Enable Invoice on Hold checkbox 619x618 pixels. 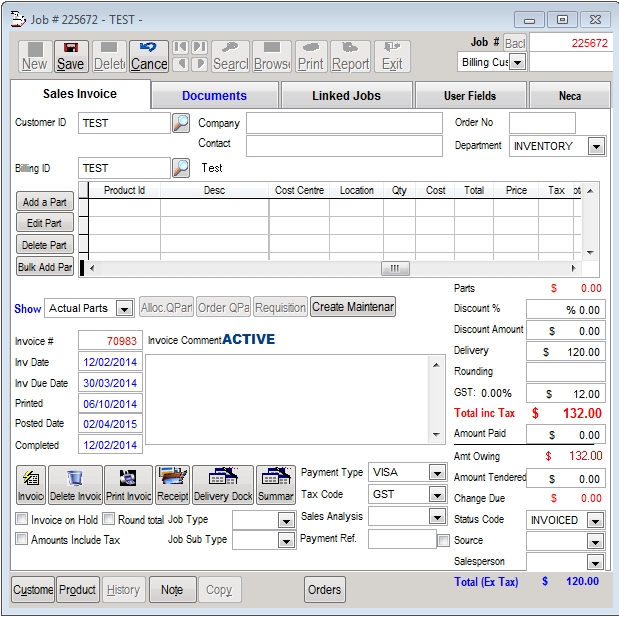(22, 520)
